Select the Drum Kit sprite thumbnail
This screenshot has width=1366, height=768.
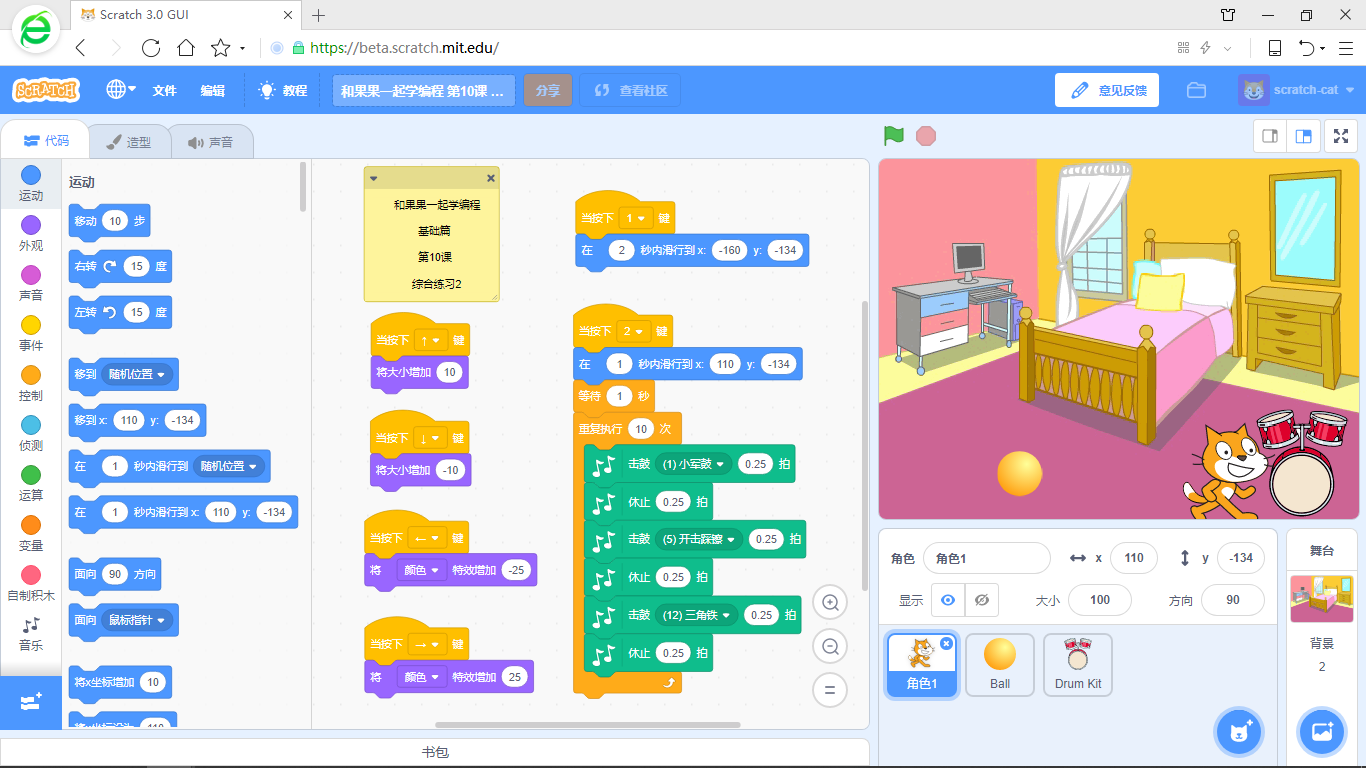[x=1078, y=665]
